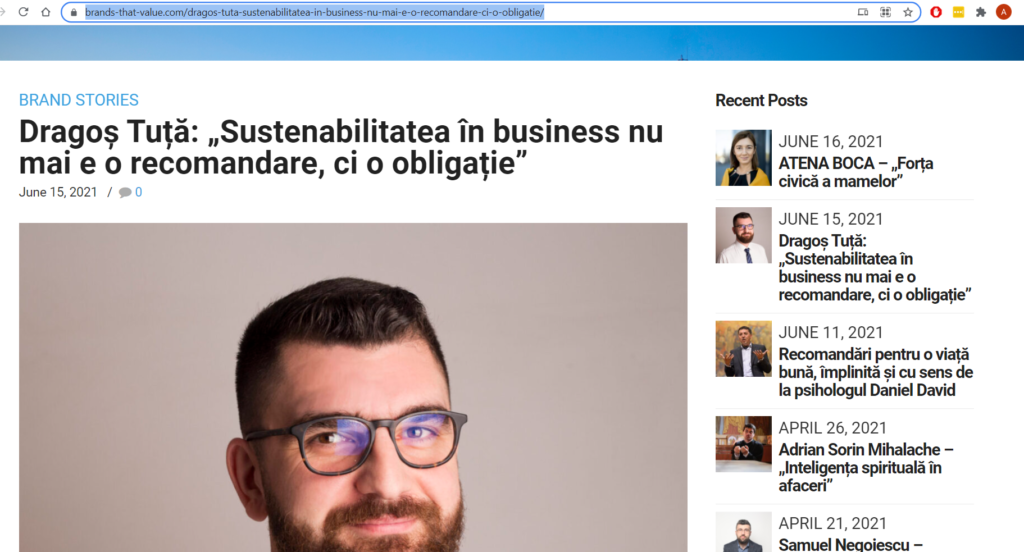Click the 'June 15, 2021' article date
The height and width of the screenshot is (552, 1024).
click(x=58, y=193)
